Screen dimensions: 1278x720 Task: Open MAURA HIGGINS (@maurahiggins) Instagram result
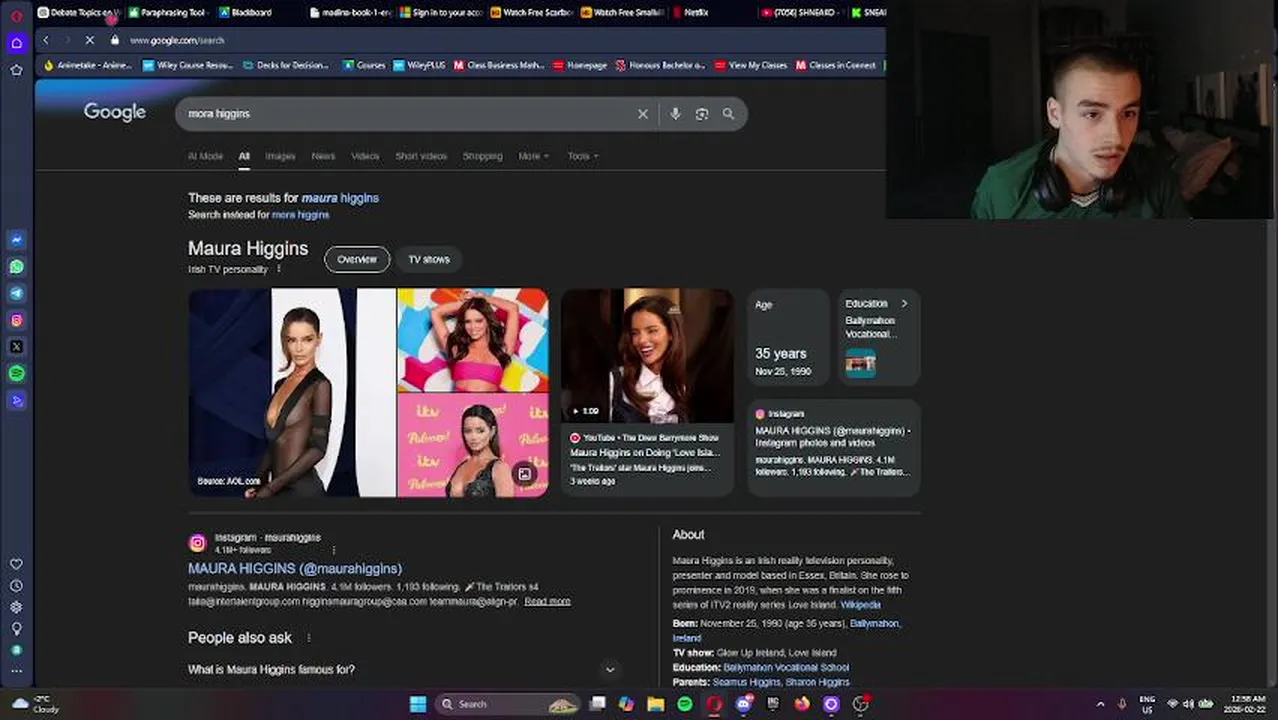[295, 568]
